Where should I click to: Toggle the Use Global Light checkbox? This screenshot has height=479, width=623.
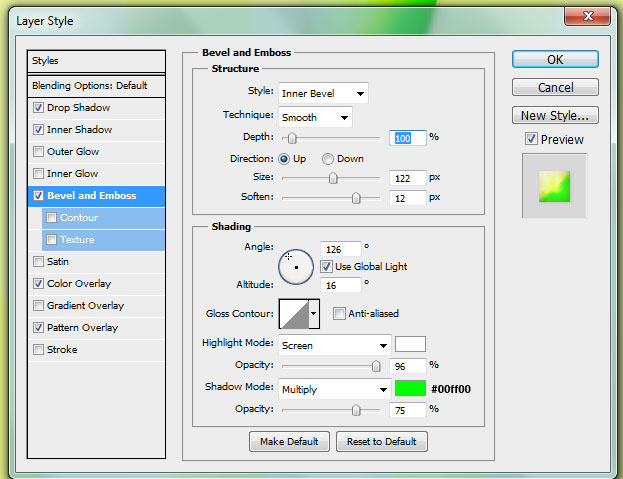[x=327, y=267]
